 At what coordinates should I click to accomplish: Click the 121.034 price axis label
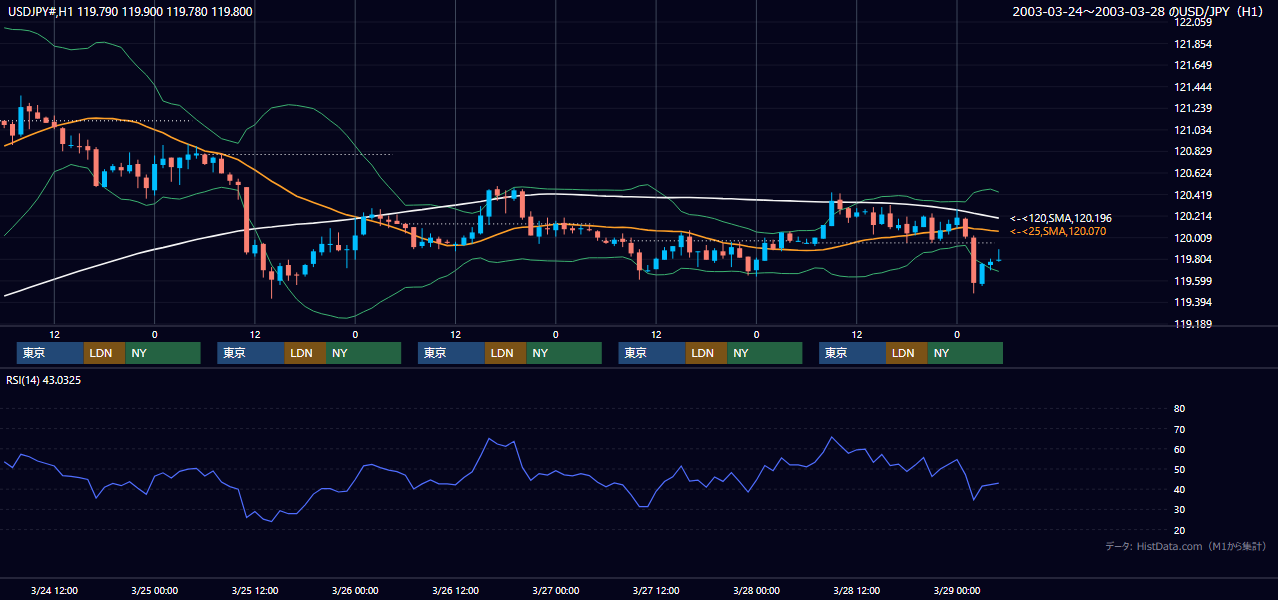pos(1192,130)
